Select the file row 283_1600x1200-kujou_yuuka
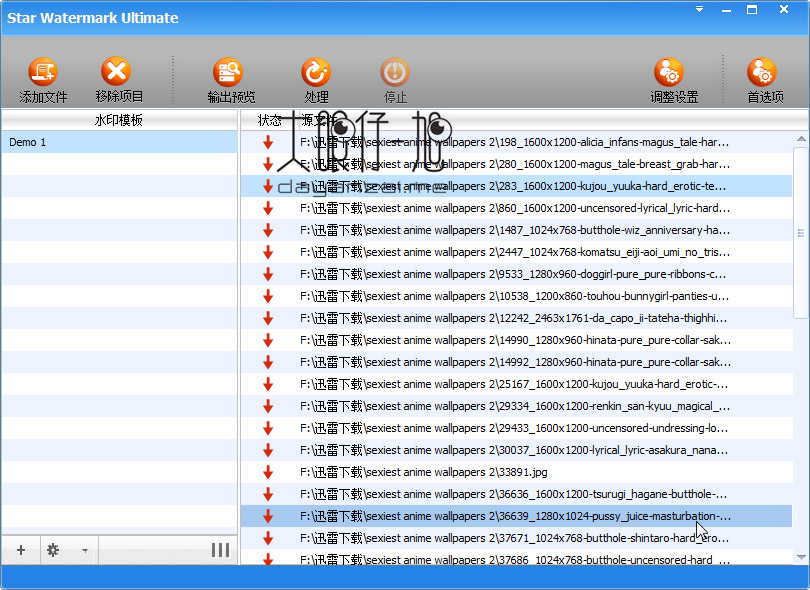 point(516,186)
